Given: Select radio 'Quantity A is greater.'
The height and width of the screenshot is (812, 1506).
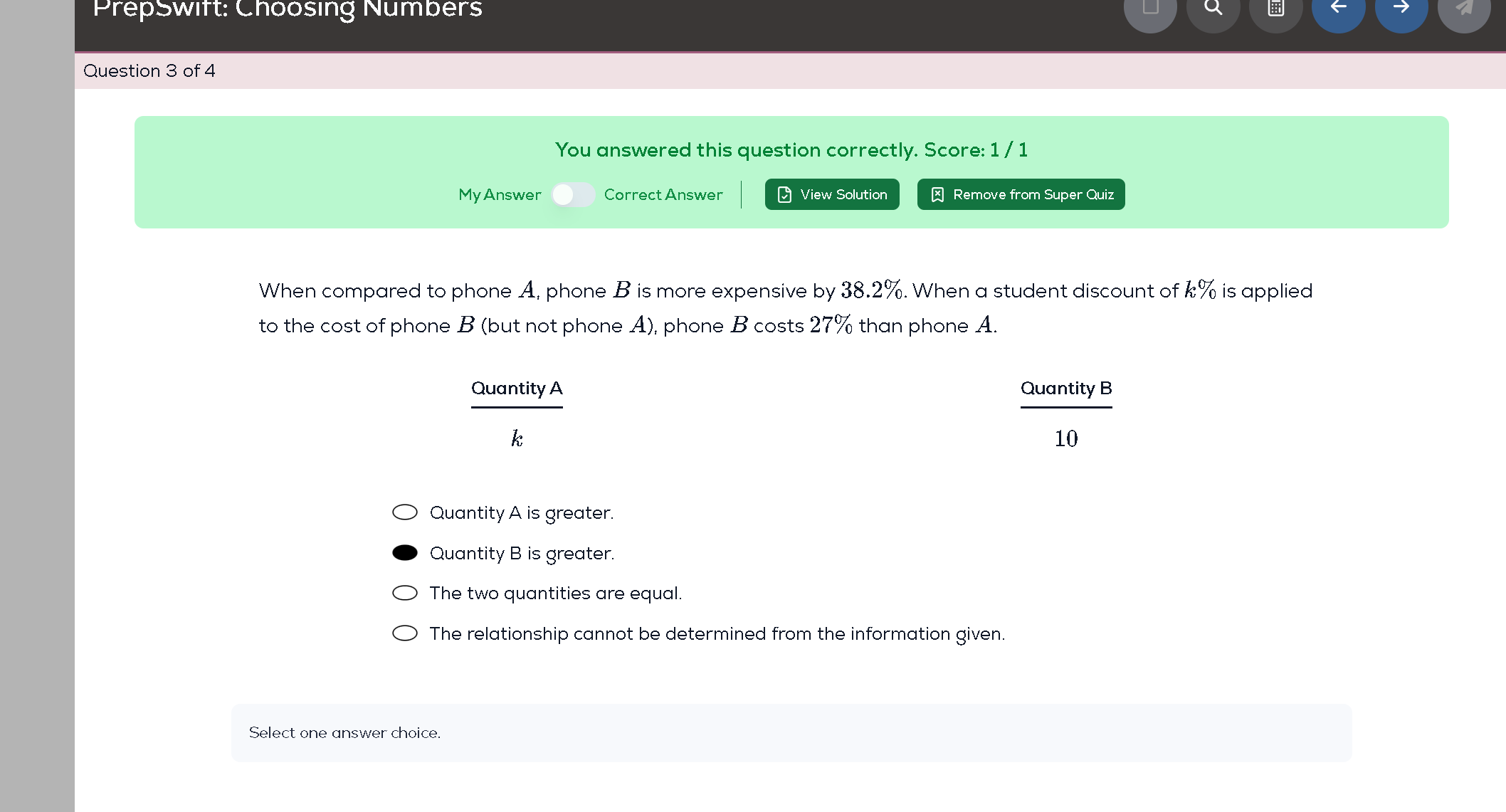Looking at the screenshot, I should click(405, 512).
